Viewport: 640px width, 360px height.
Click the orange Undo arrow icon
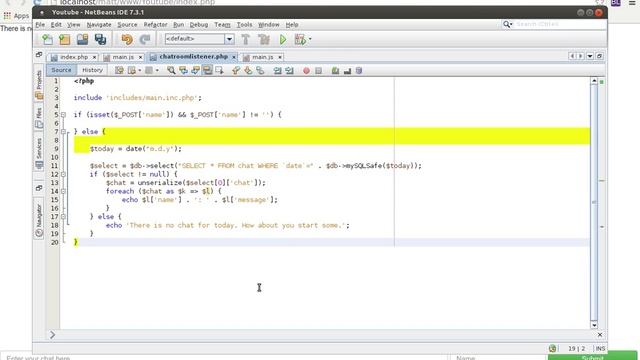pos(127,40)
